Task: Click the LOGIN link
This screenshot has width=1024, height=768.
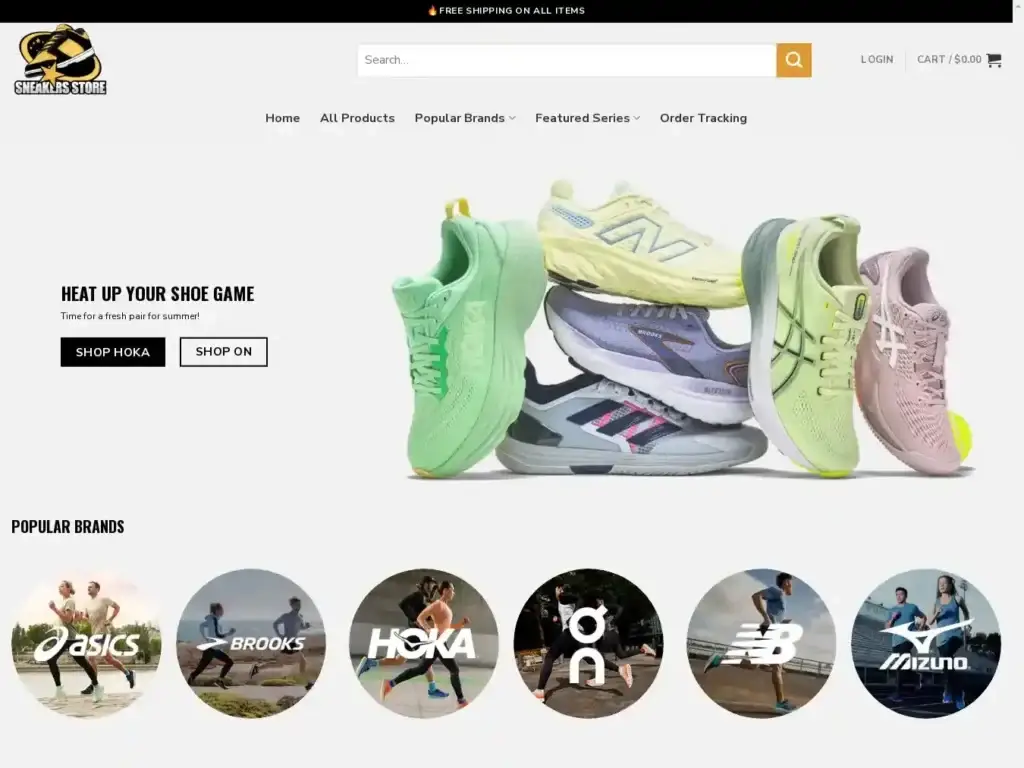Action: tap(877, 60)
